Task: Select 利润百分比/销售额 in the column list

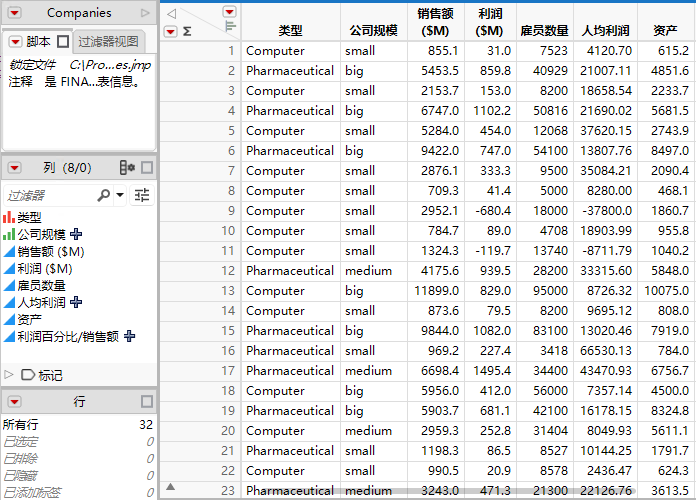Action: point(68,337)
